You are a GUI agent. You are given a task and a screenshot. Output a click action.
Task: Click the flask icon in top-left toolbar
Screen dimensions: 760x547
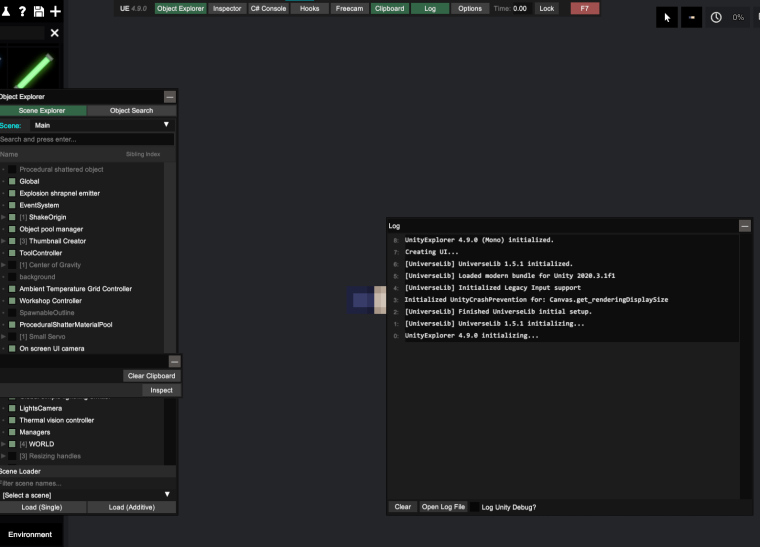tap(6, 11)
